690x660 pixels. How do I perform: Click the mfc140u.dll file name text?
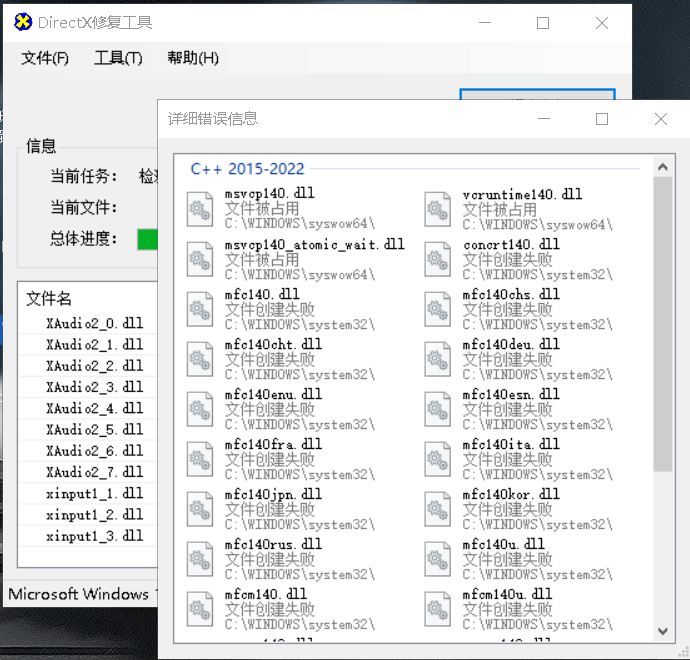(504, 544)
